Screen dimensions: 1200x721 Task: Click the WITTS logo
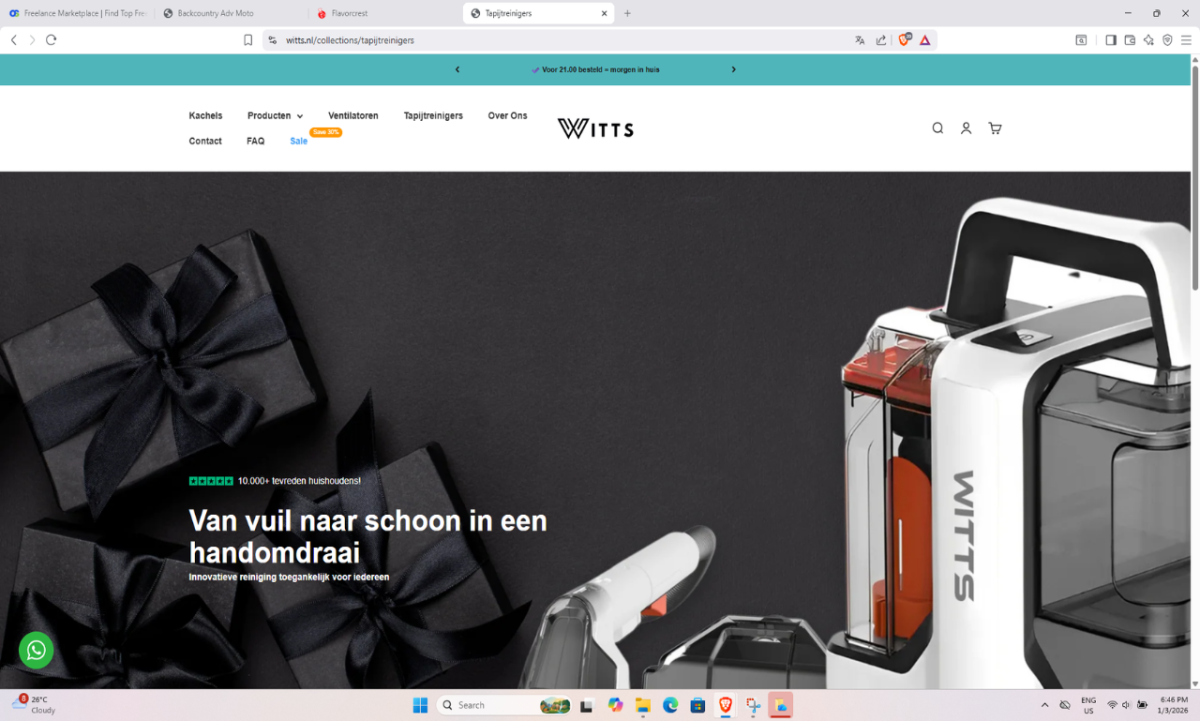(595, 128)
